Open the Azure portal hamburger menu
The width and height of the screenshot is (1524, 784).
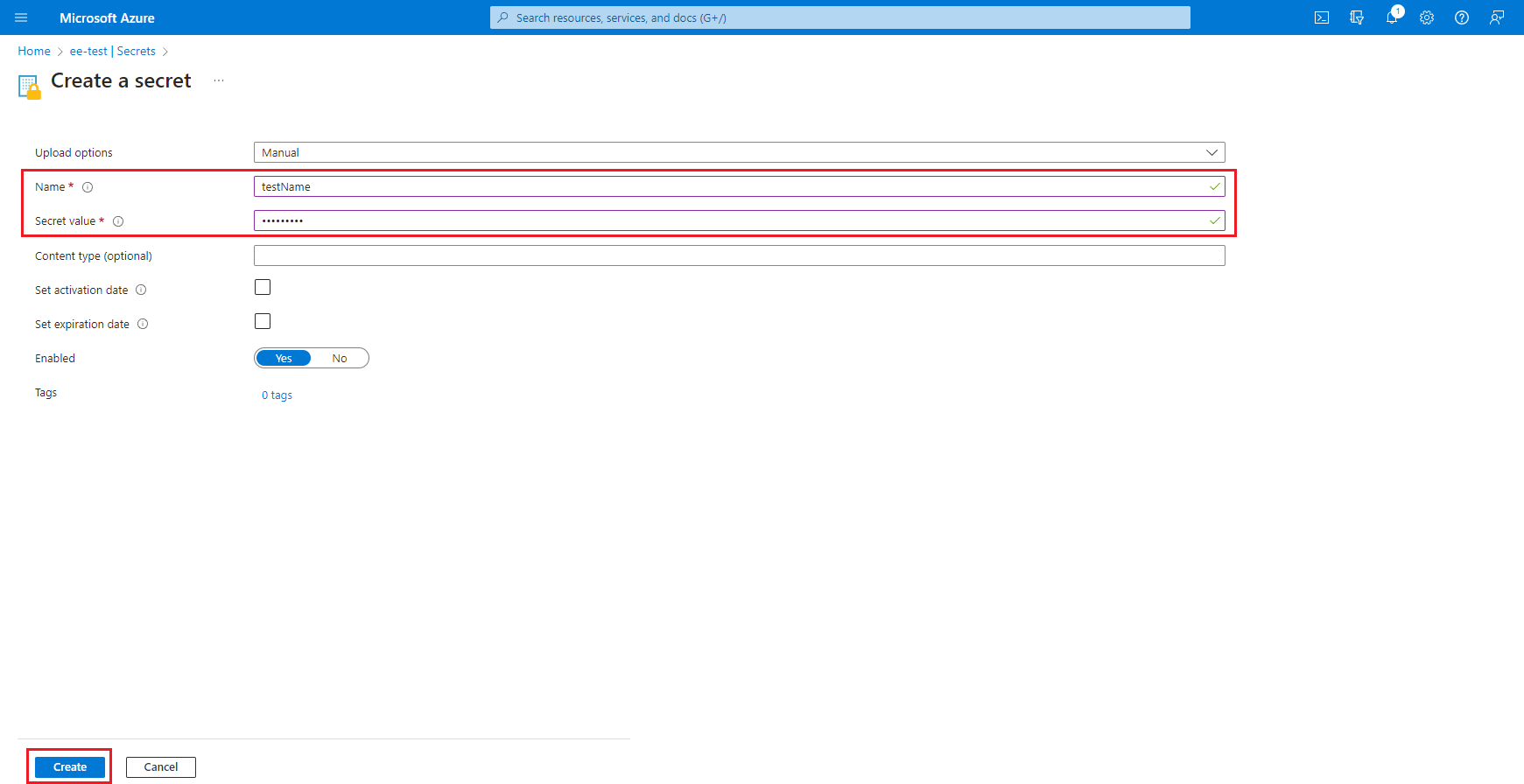[21, 17]
